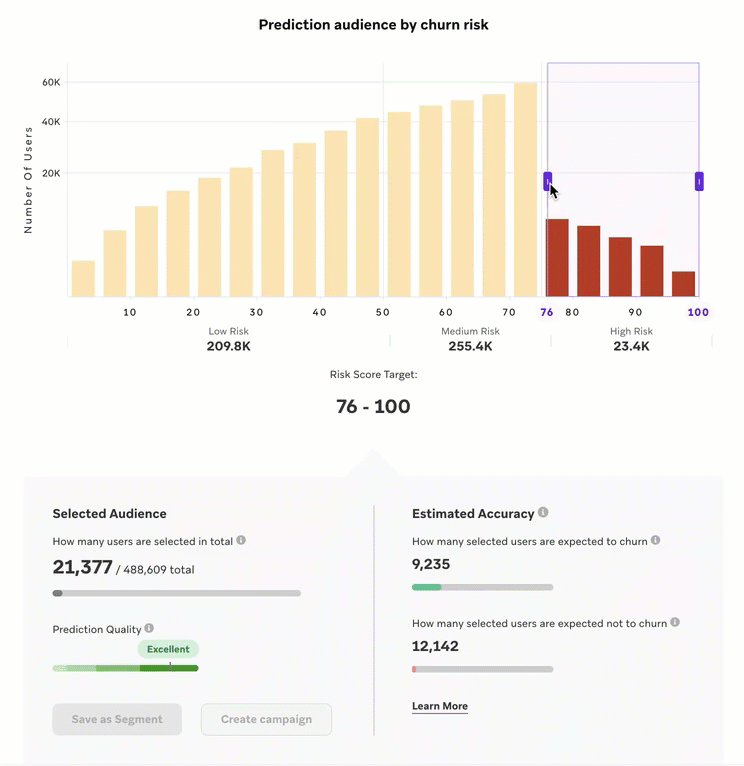Select the tallest yellow bar near score 70
This screenshot has height=766, width=744.
coord(525,190)
